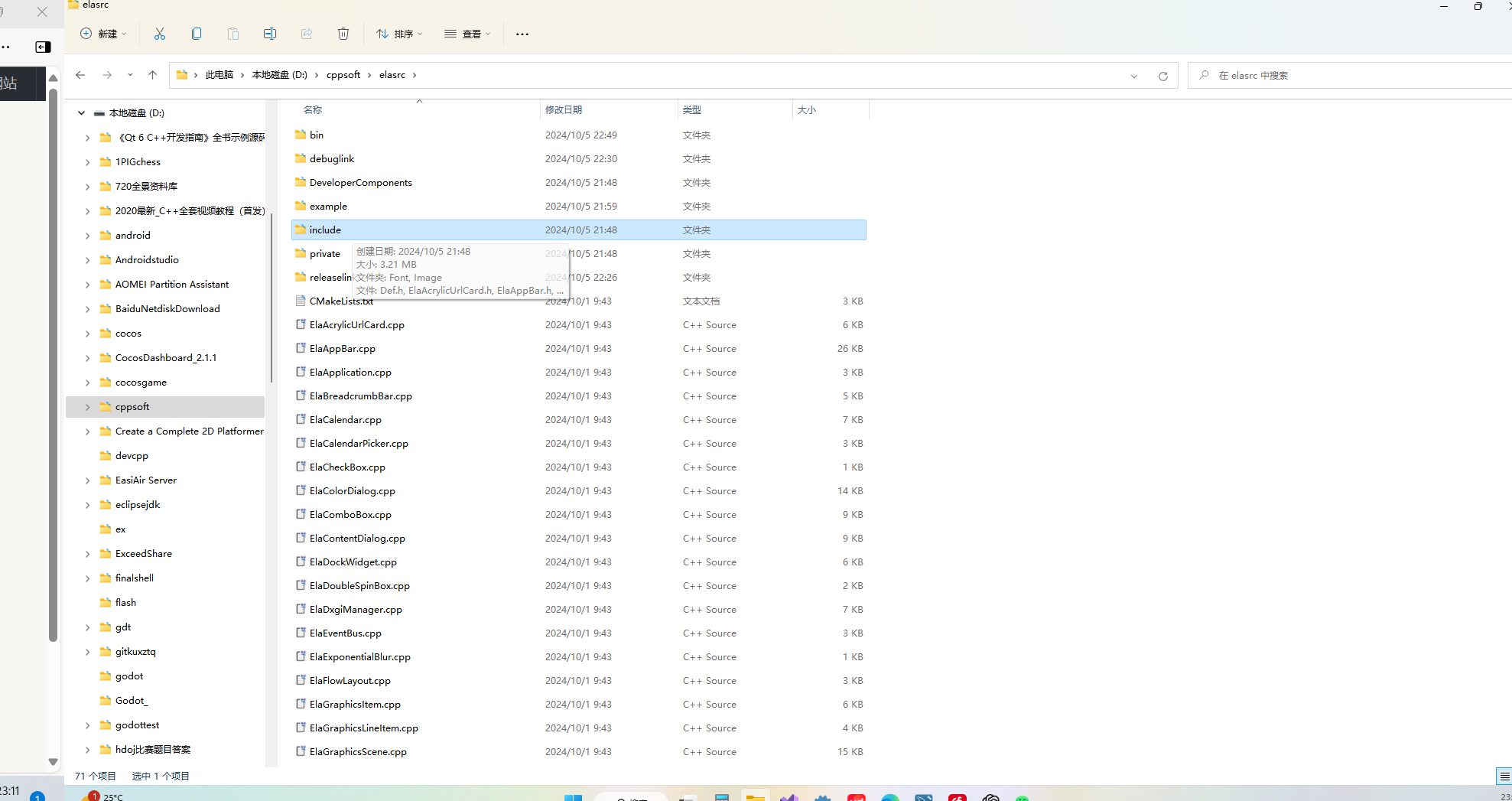
Task: Click the debuglink folder icon
Action: [x=301, y=158]
